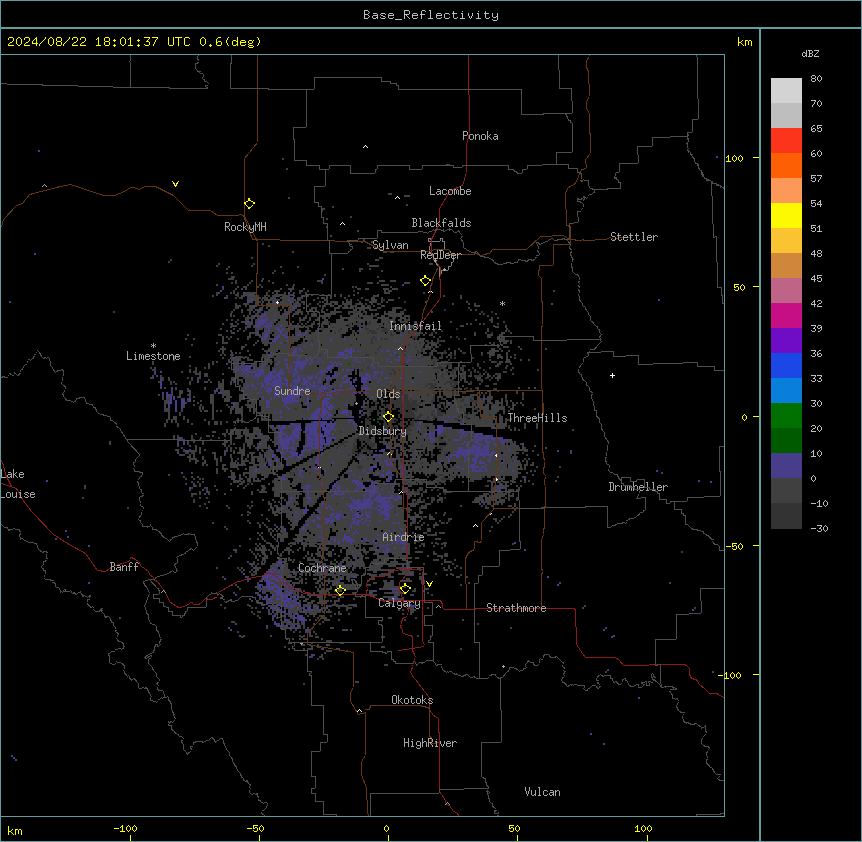Click the Limestone label
862x842 pixels.
pyautogui.click(x=153, y=356)
